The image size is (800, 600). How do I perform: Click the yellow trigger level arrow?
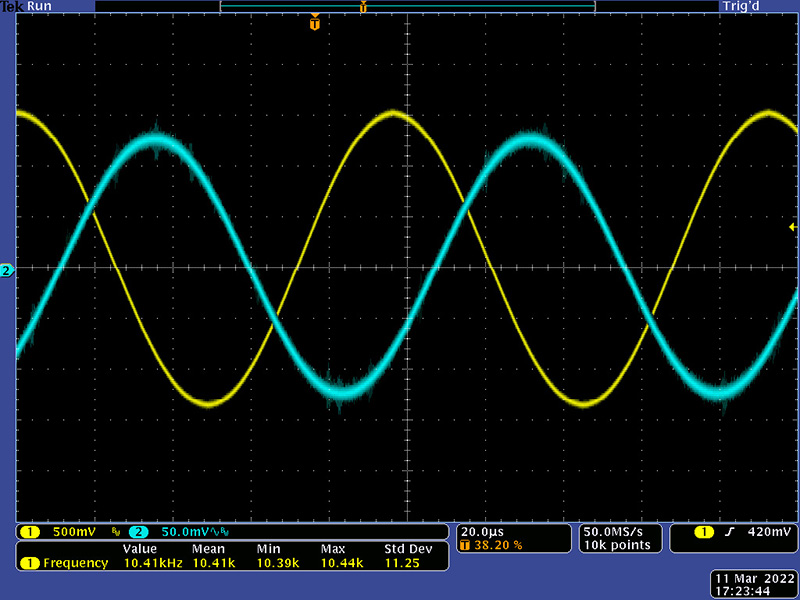pyautogui.click(x=793, y=227)
